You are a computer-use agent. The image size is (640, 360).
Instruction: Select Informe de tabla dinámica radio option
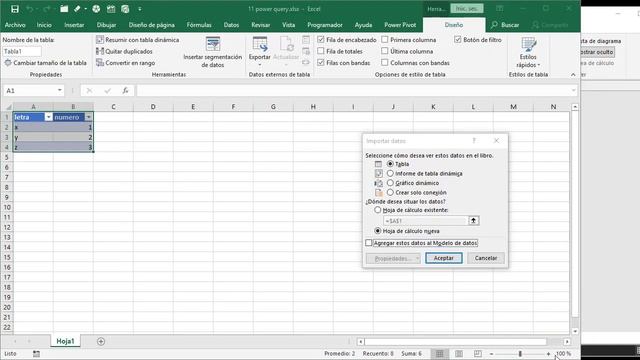tap(390, 173)
